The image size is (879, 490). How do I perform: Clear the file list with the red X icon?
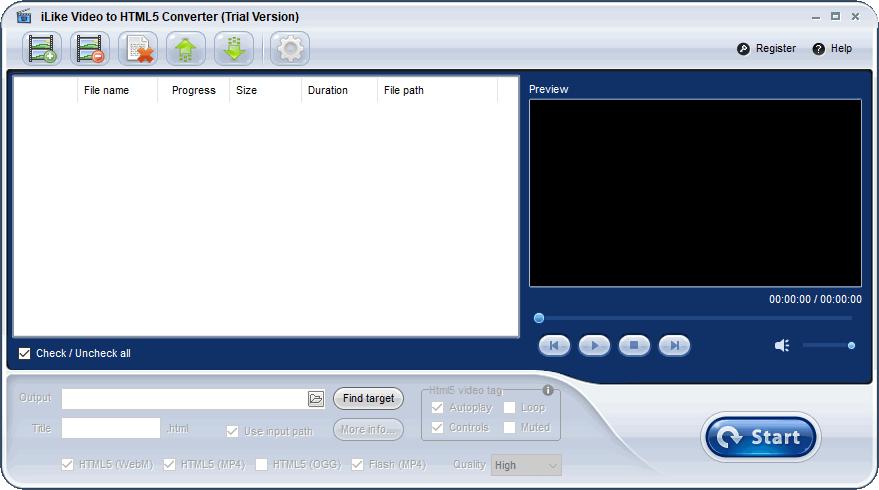pos(138,49)
